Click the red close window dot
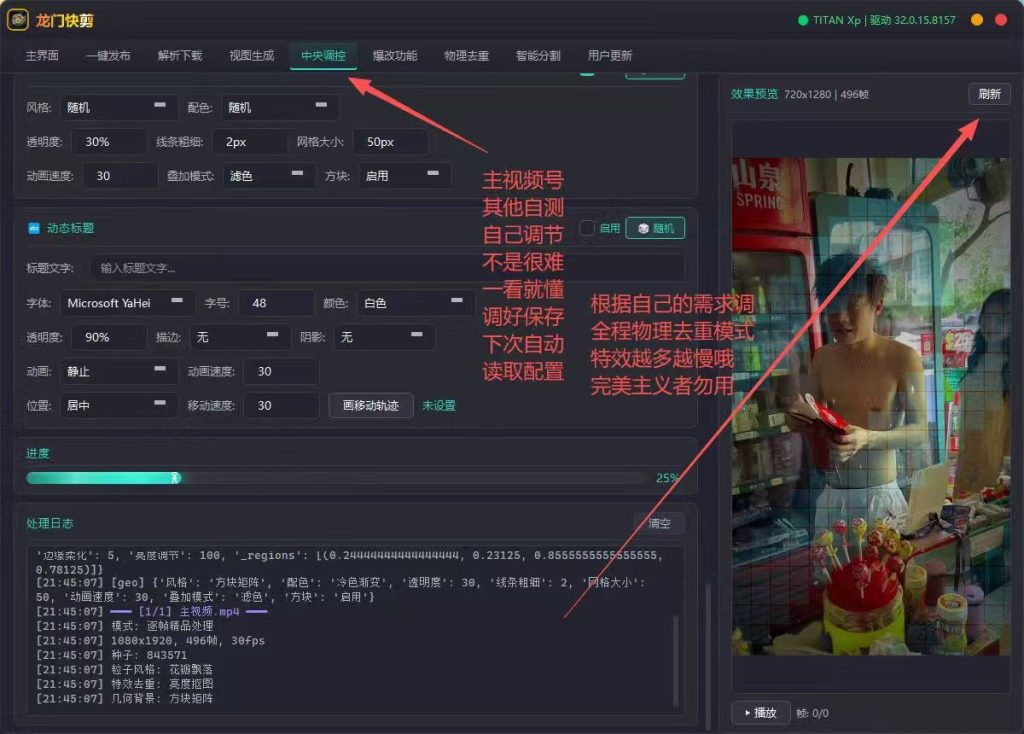 pyautogui.click(x=1000, y=20)
